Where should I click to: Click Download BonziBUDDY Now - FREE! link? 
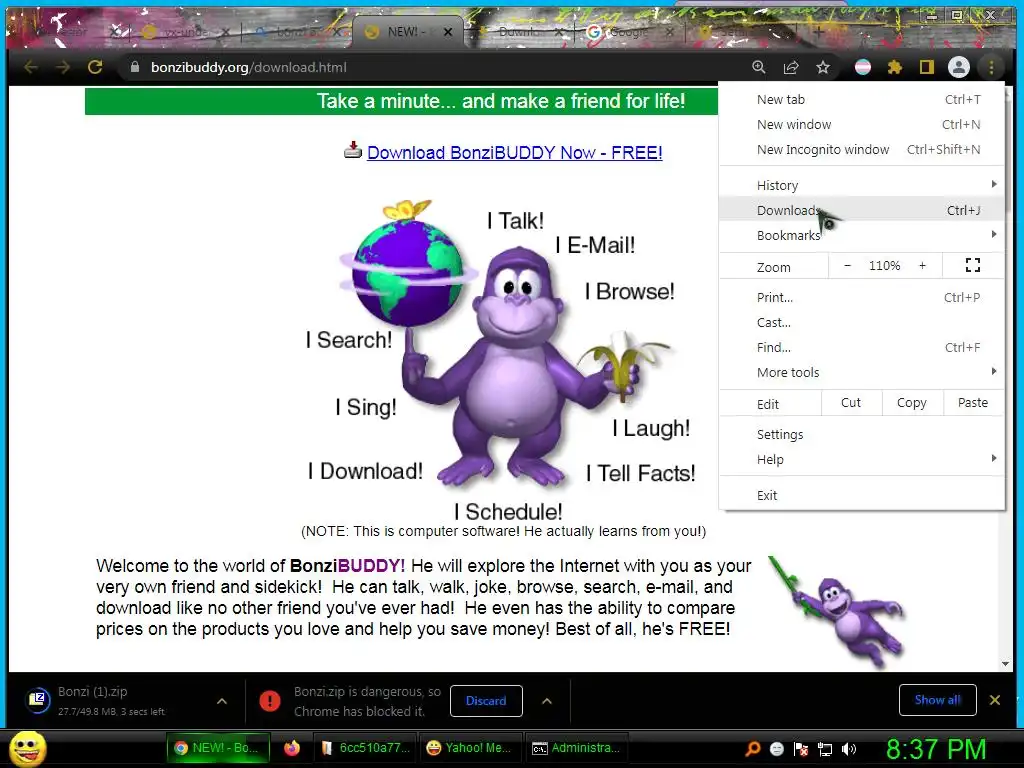point(515,152)
